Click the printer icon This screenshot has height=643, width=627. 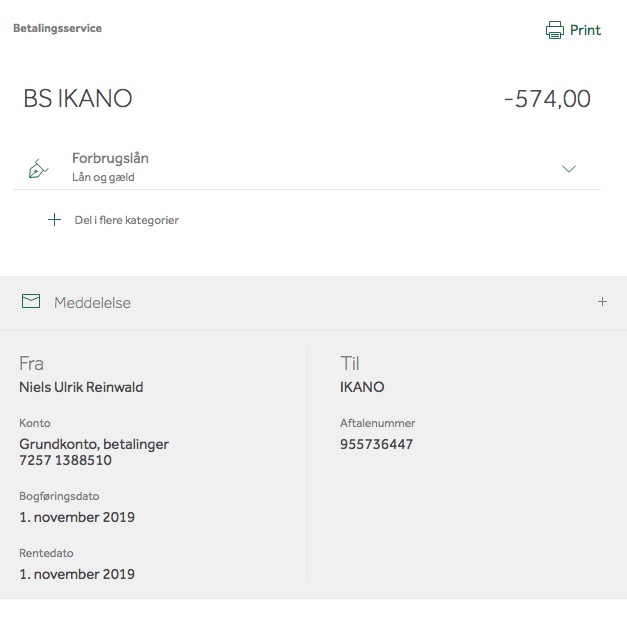[555, 30]
